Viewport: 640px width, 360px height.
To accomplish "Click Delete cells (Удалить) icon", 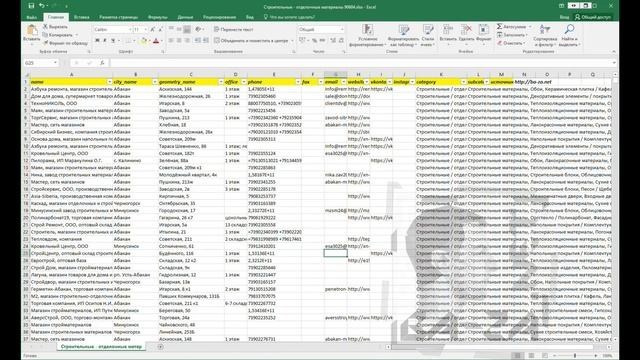I will click(466, 29).
